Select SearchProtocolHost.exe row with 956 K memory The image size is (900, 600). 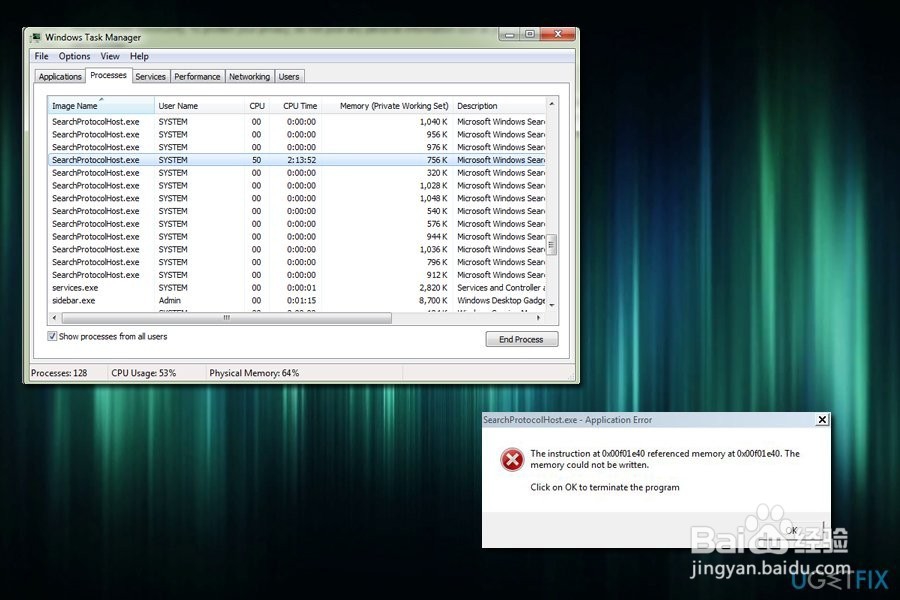pos(297,134)
